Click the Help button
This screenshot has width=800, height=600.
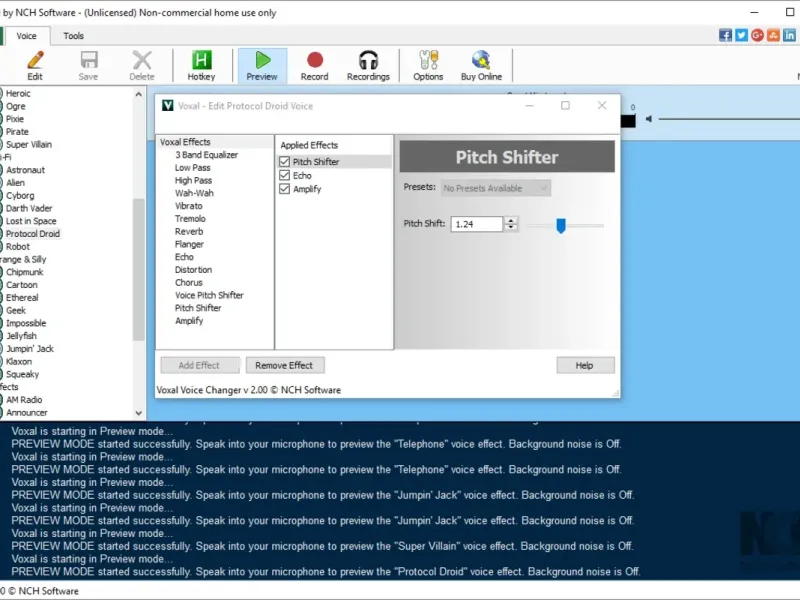(585, 365)
